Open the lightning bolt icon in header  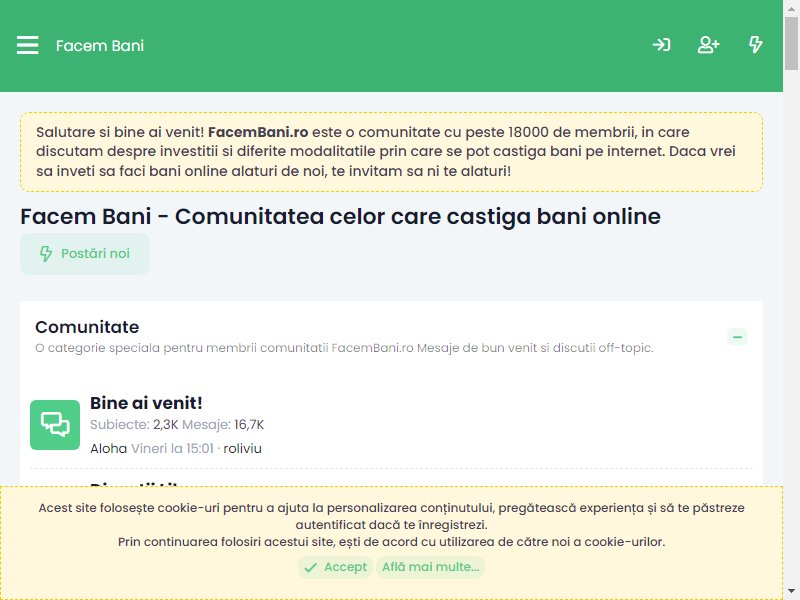coord(755,45)
